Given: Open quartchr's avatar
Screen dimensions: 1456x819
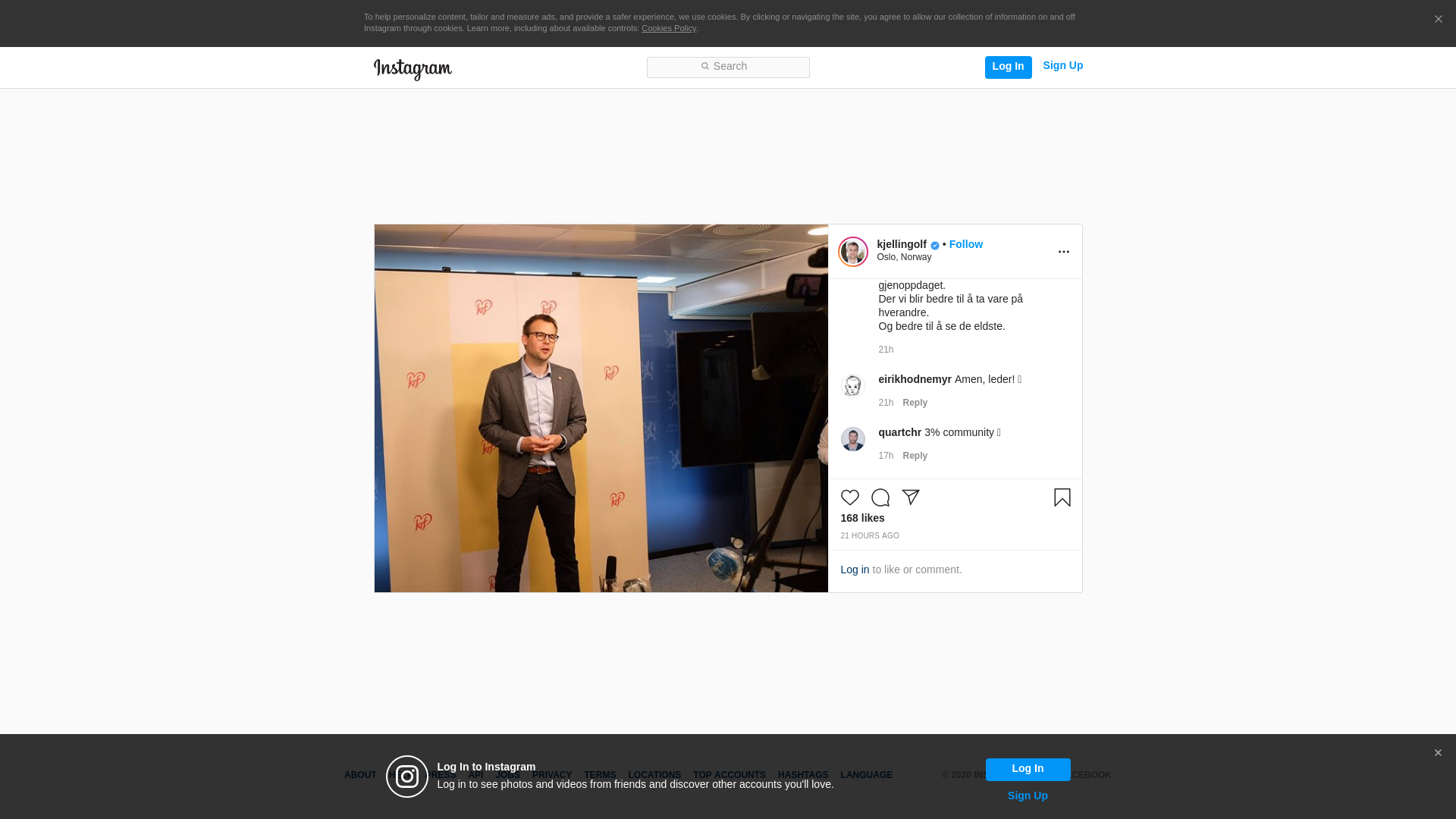Looking at the screenshot, I should [x=852, y=439].
